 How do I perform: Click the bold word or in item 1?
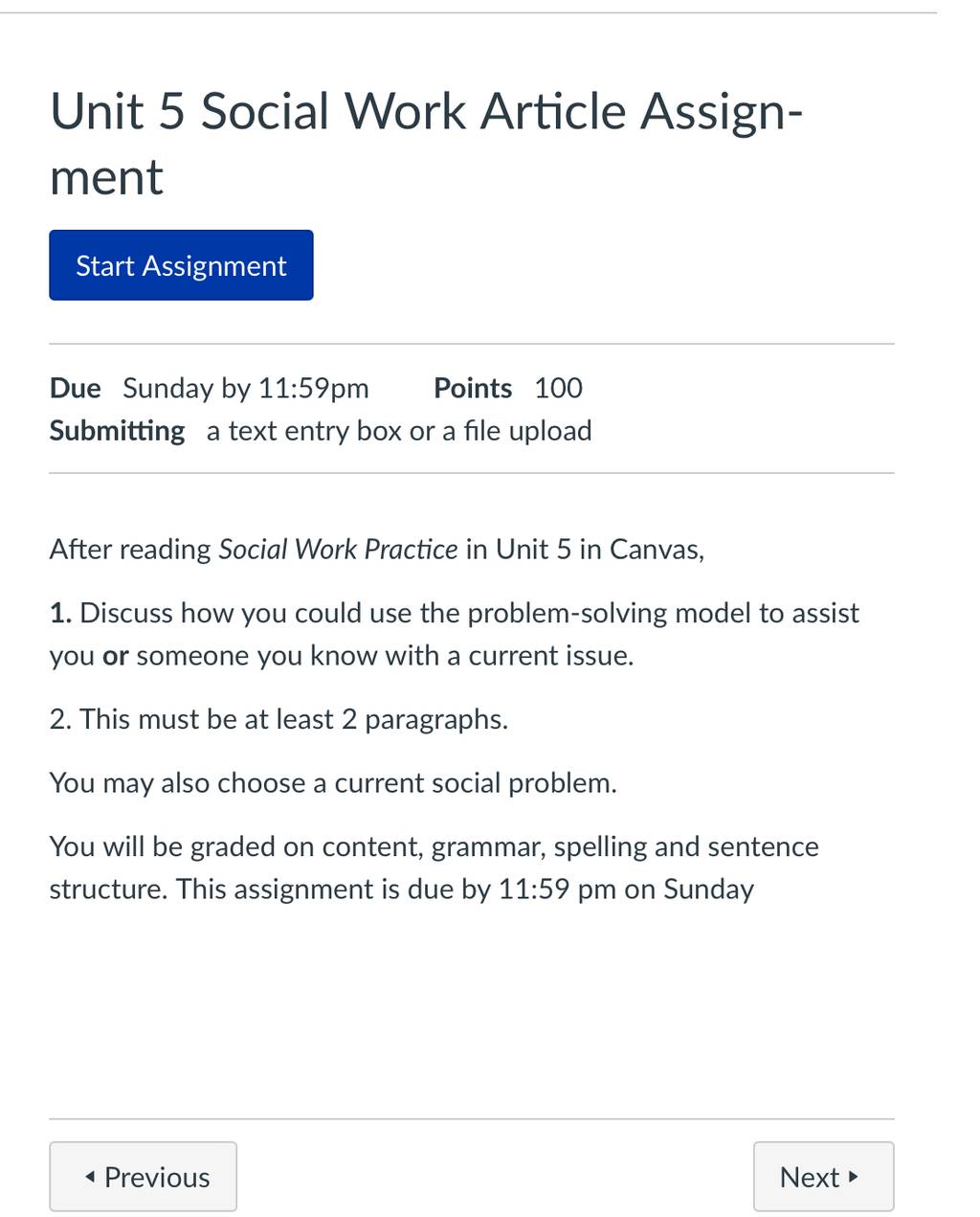pos(116,656)
